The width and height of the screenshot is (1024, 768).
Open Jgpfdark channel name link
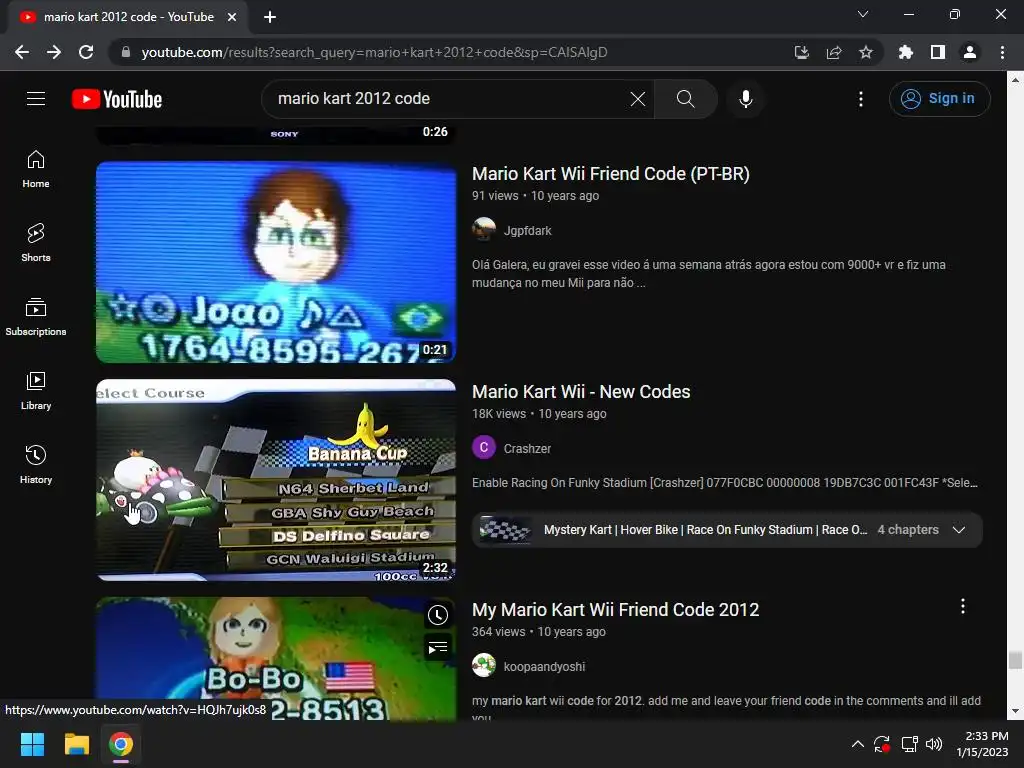tap(527, 231)
